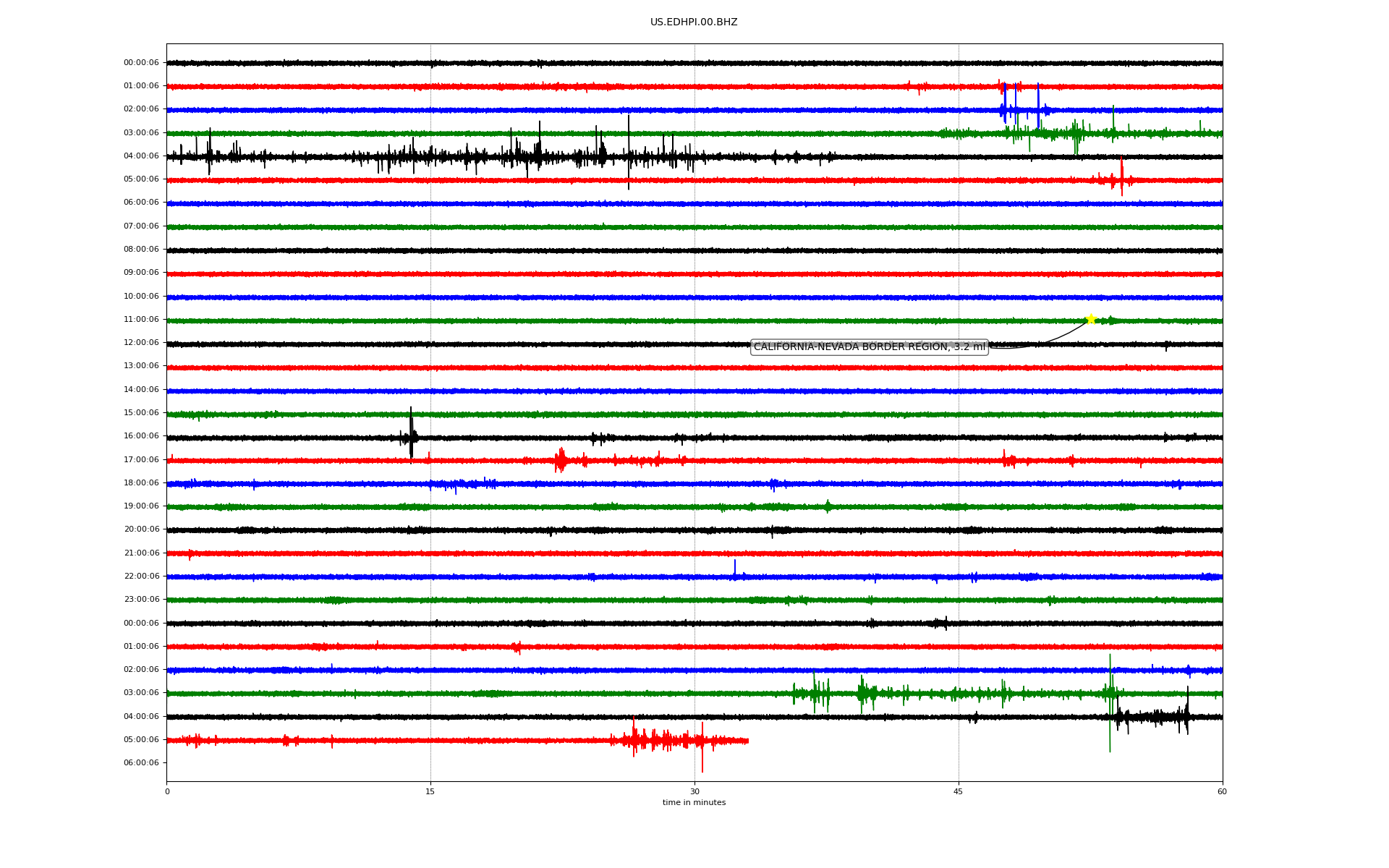Click the 11:00:06 time label
Image resolution: width=1389 pixels, height=868 pixels.
(x=141, y=320)
